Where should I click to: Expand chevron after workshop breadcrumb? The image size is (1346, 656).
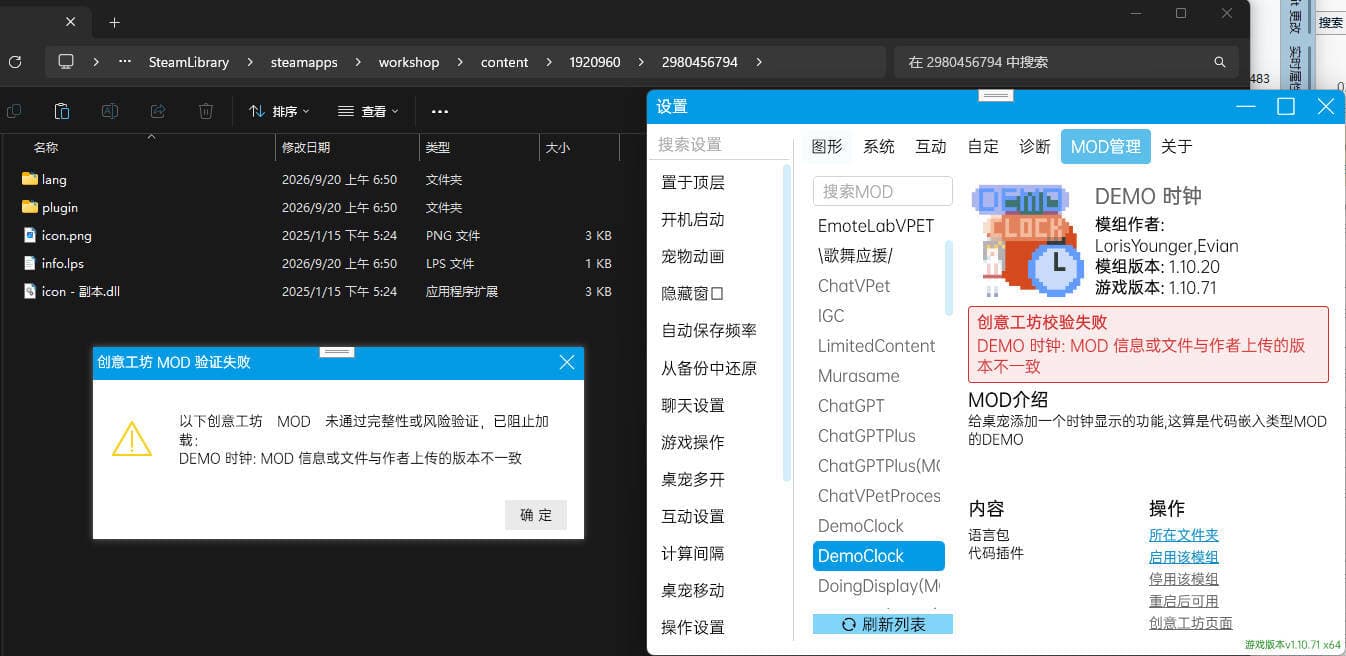coord(460,62)
